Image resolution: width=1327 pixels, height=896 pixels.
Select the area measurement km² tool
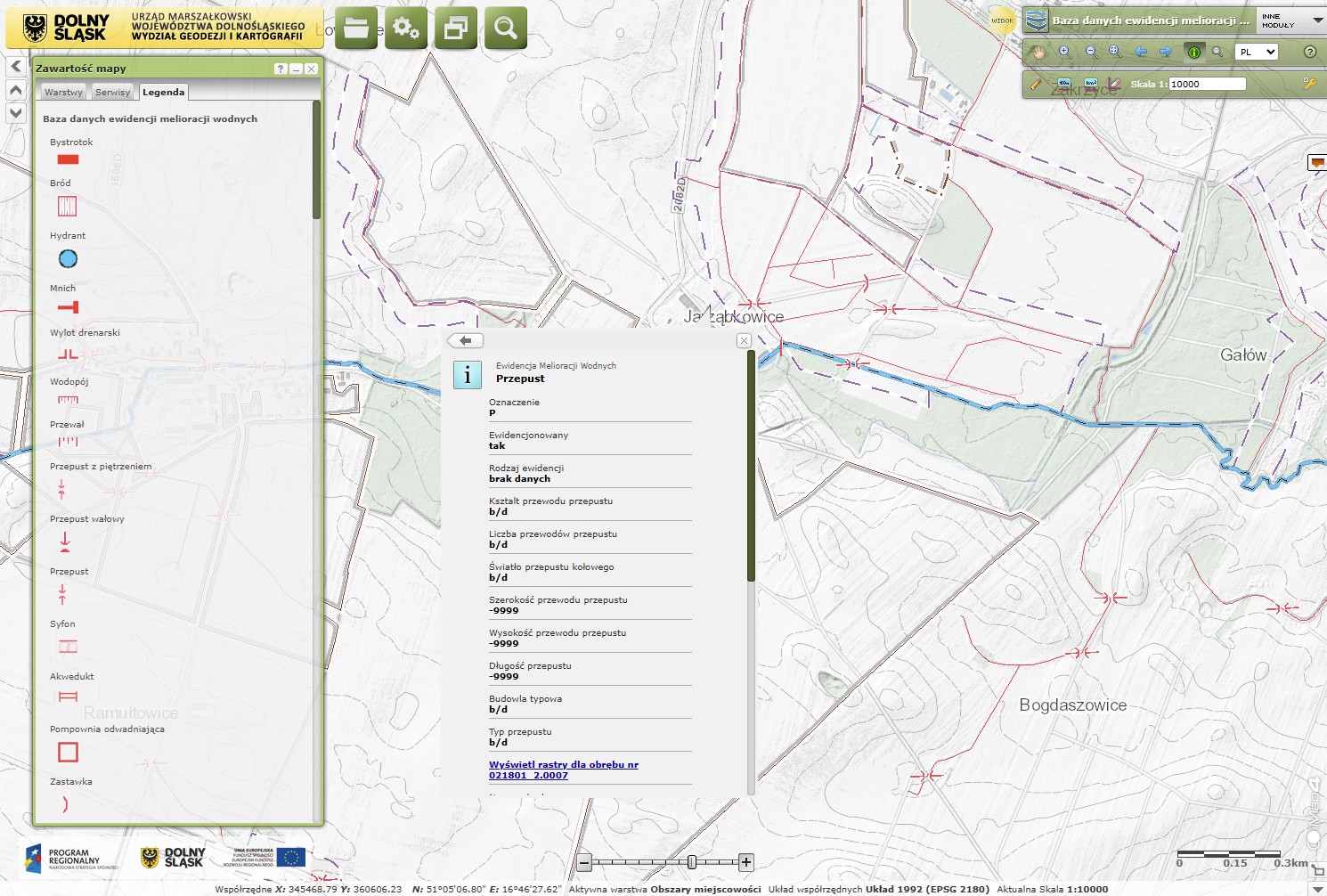pos(1091,84)
